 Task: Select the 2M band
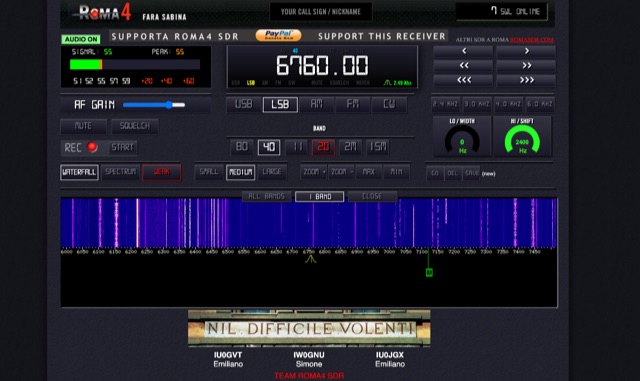pos(351,147)
